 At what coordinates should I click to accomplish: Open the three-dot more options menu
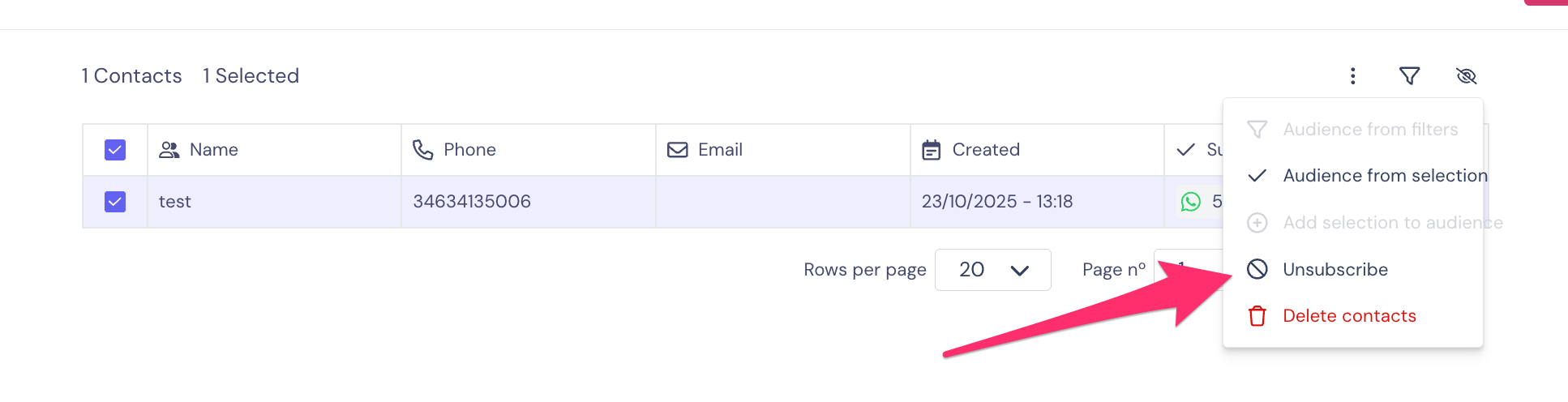[1352, 76]
